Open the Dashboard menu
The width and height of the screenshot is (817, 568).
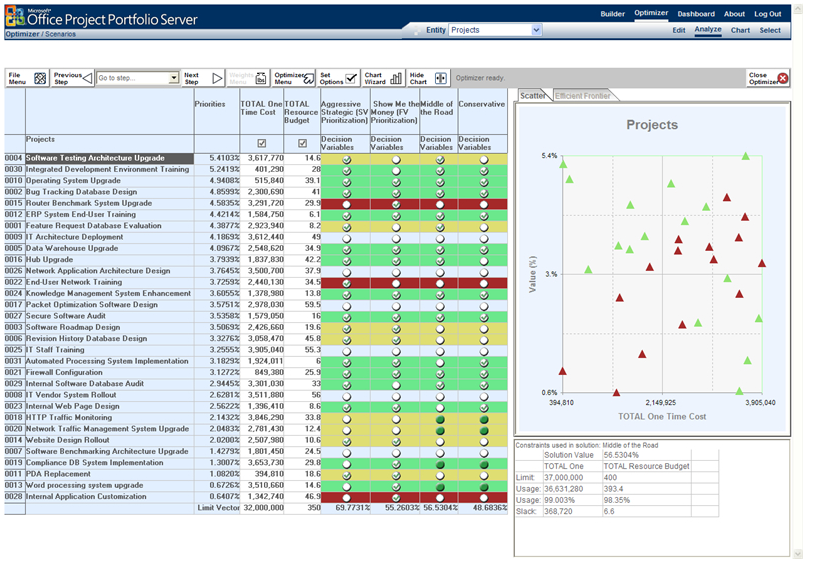tap(696, 14)
